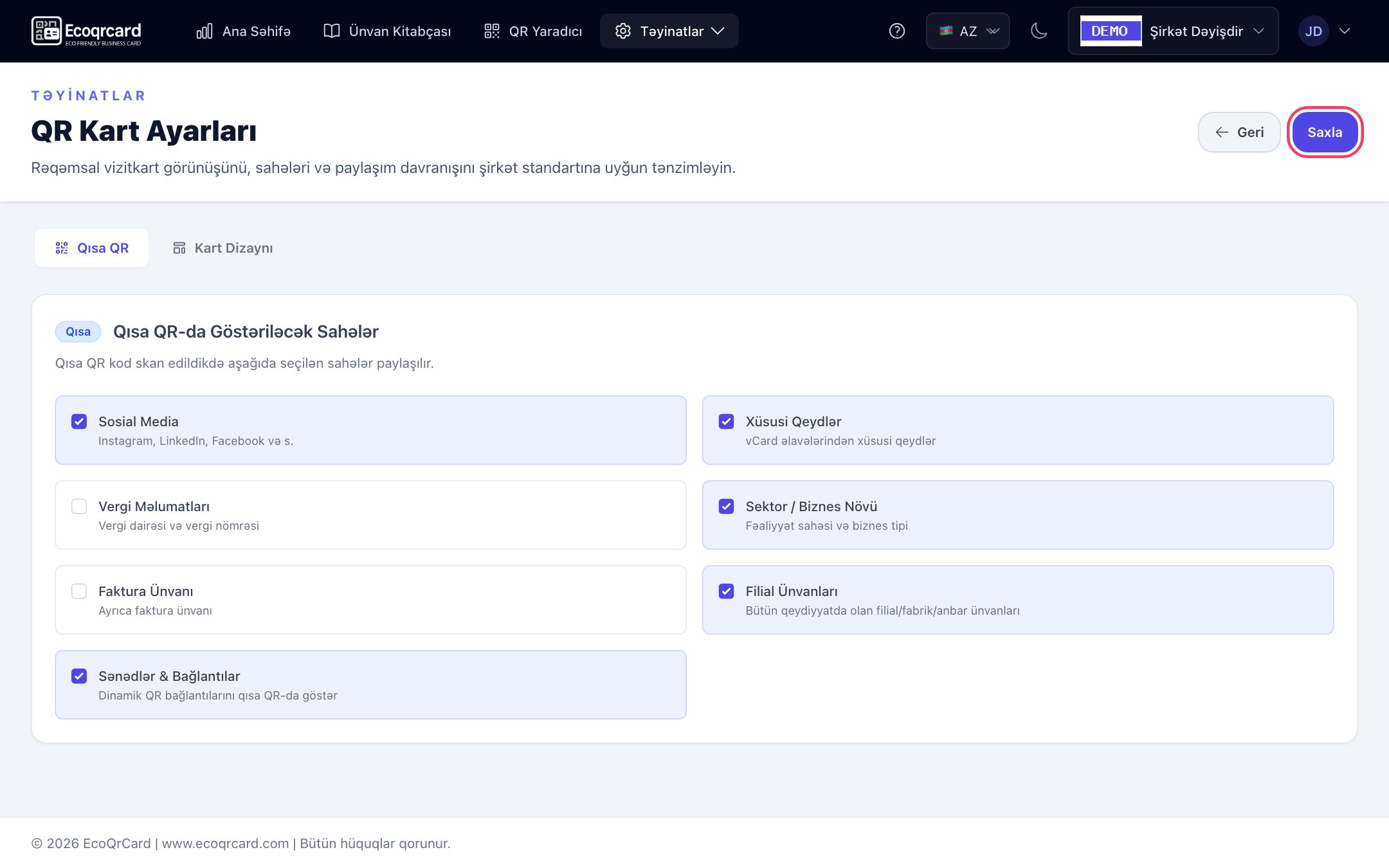The image size is (1389, 868).
Task: Uncheck the Sosial Media checkbox
Action: tap(79, 421)
